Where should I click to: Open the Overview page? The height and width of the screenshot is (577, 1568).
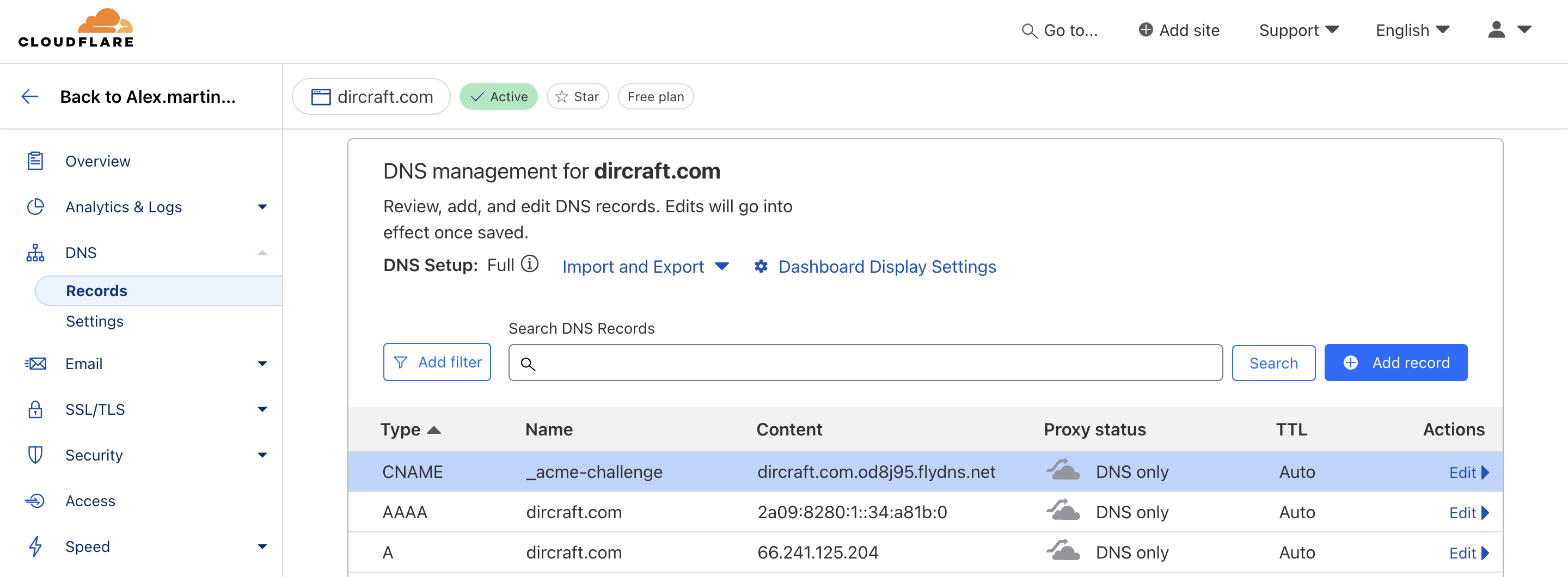click(x=97, y=161)
